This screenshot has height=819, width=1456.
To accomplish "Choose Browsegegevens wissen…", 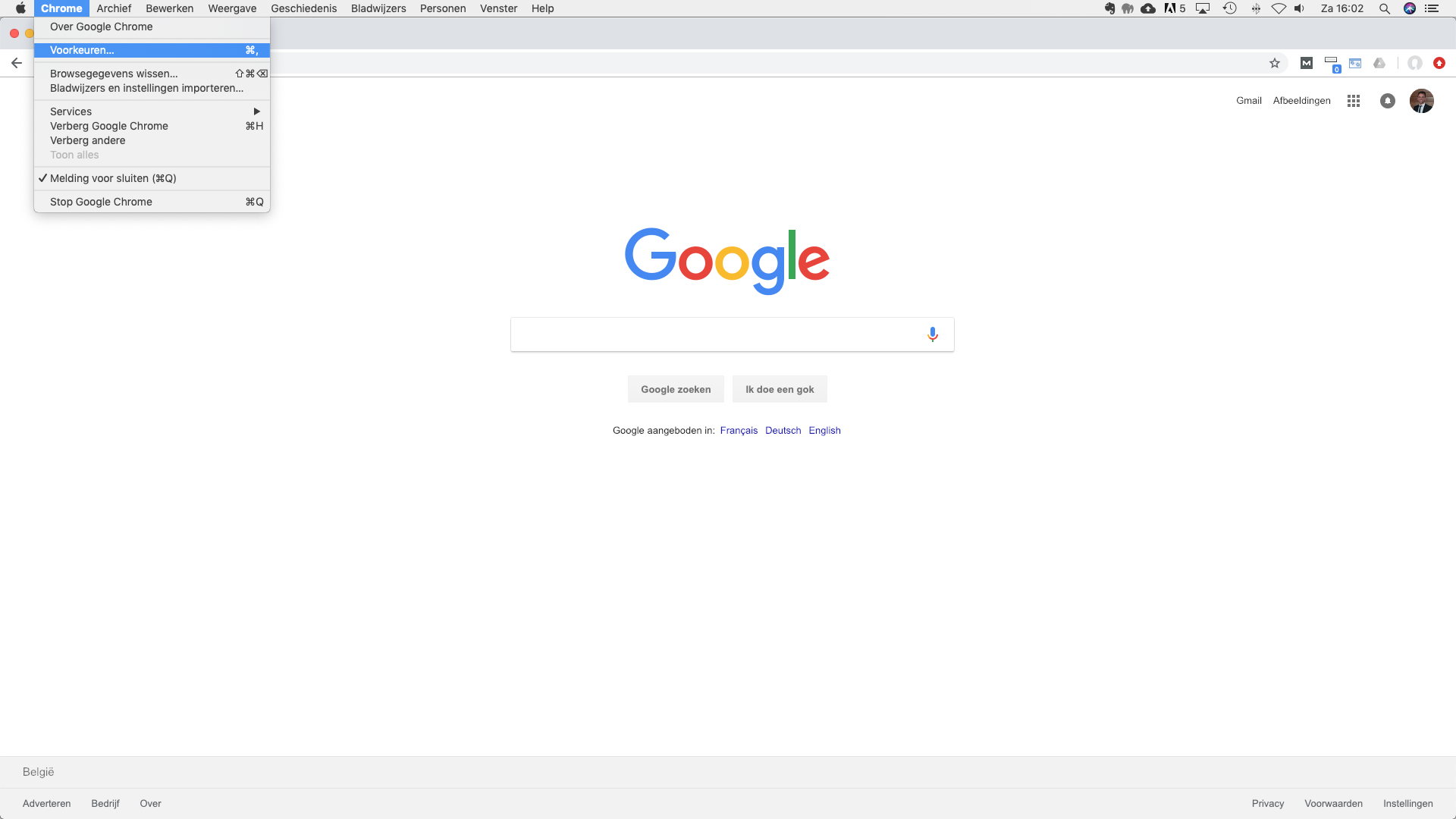I will [x=152, y=74].
